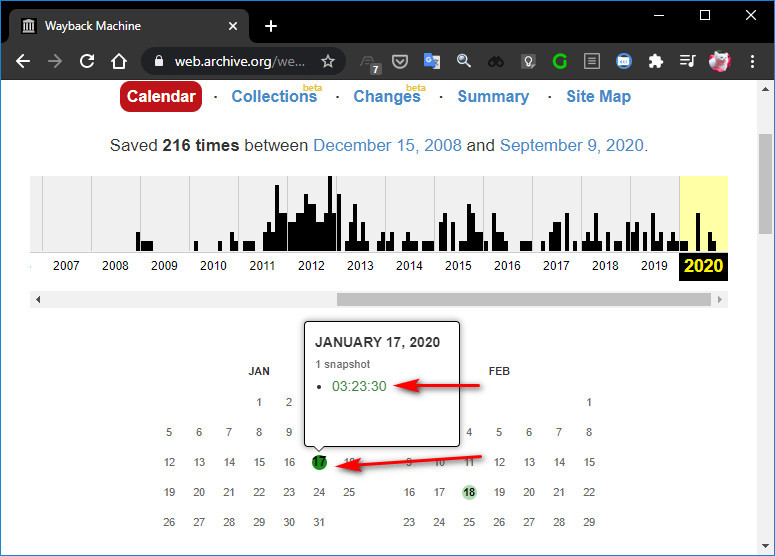
Task: Open the green G Grammarly extension
Action: [560, 61]
